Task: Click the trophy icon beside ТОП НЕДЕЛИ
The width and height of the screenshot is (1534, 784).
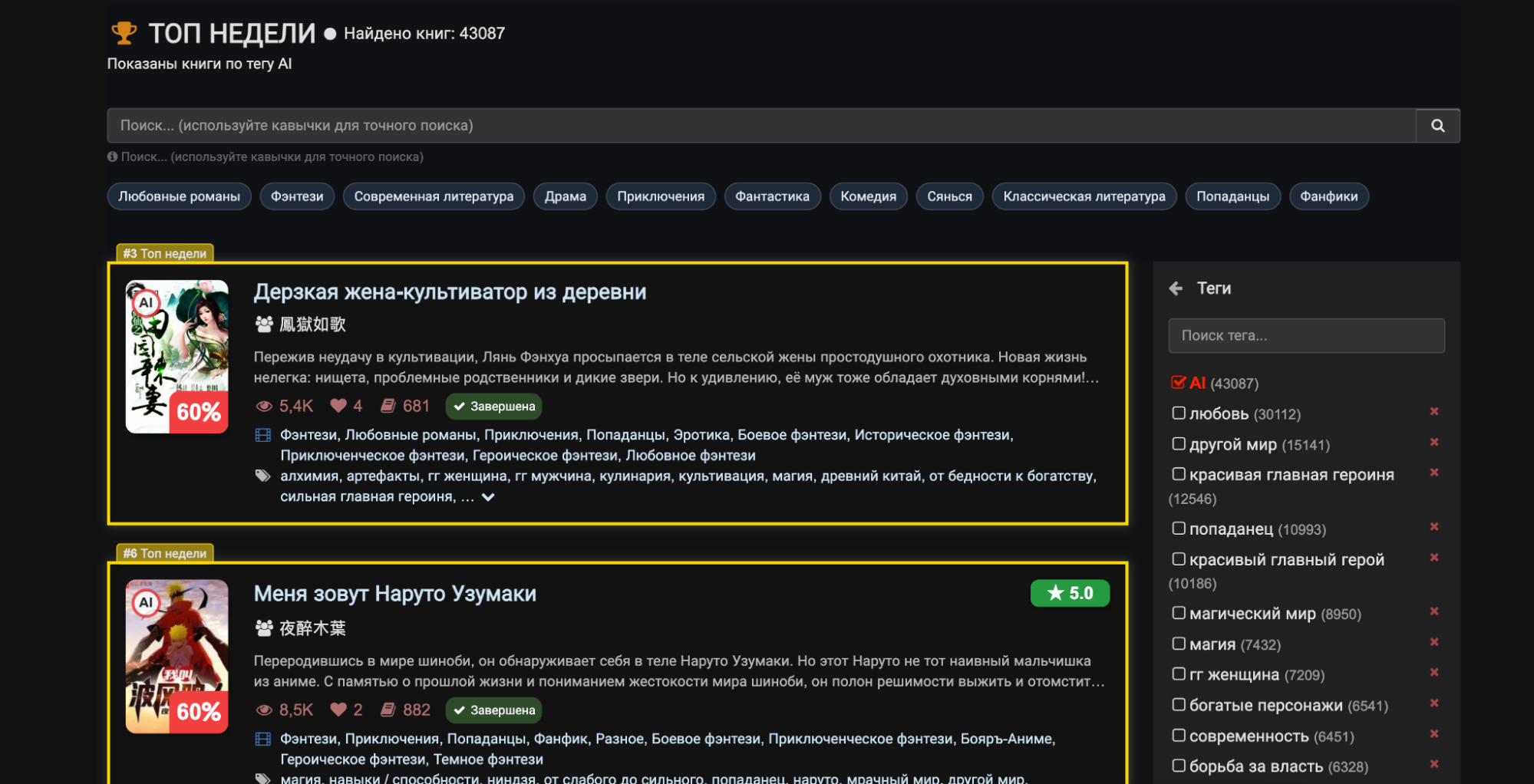Action: point(124,33)
